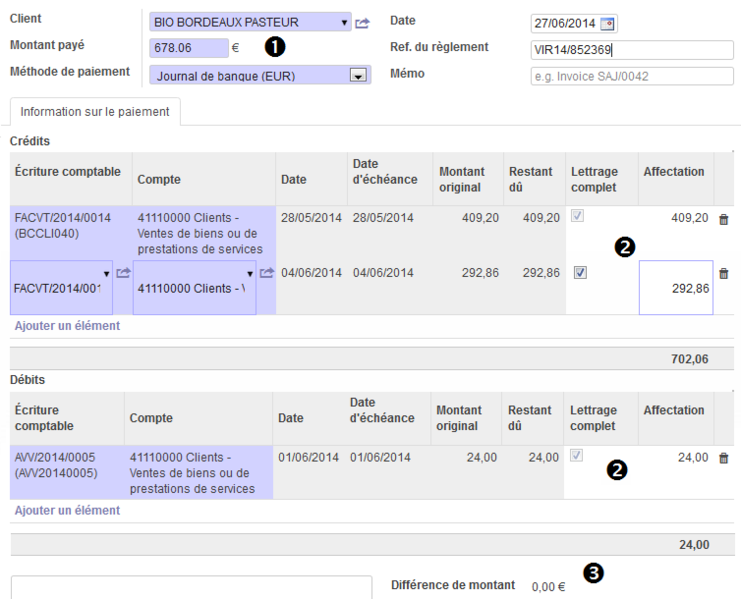Click the Affectation value 409,20 in Crédits
This screenshot has height=599, width=741.
(x=689, y=218)
